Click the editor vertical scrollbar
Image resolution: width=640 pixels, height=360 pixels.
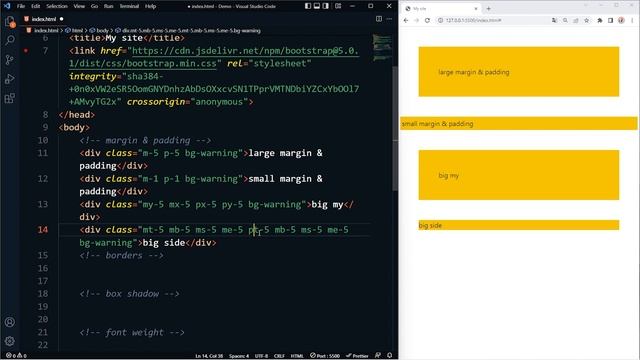tap(395, 128)
